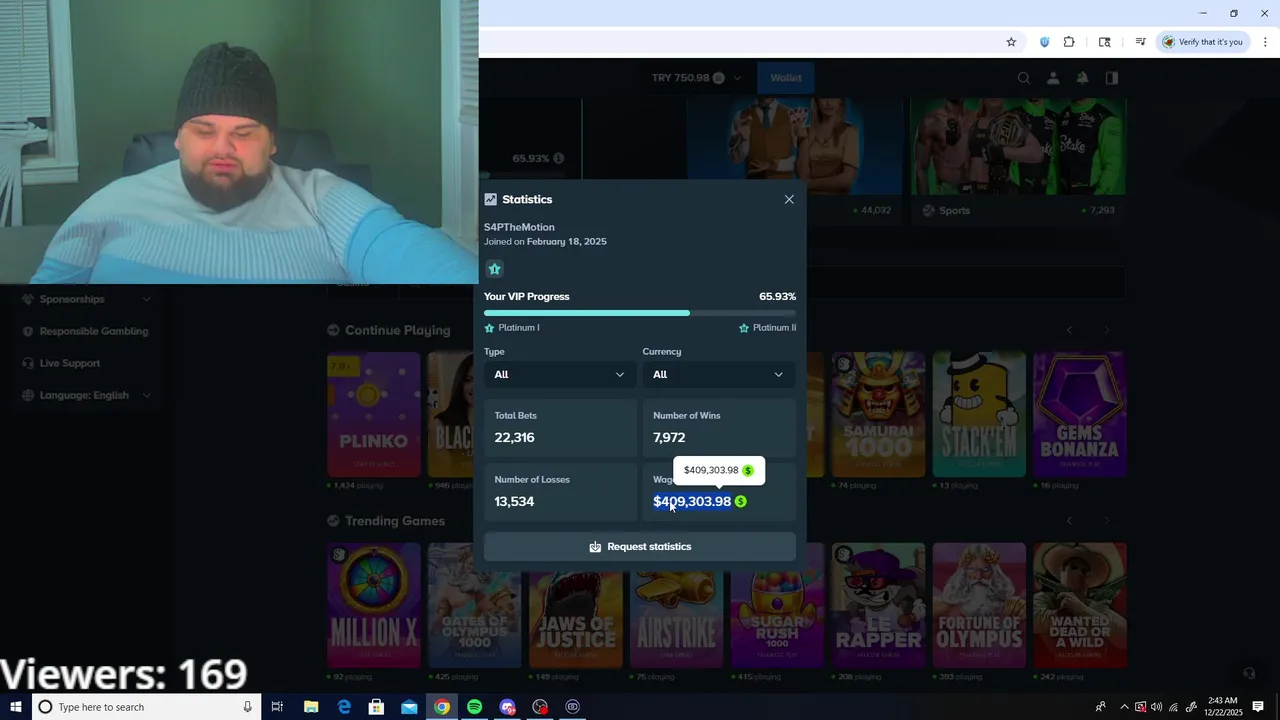Click the Request statistics button
The image size is (1280, 720).
pyautogui.click(x=640, y=546)
